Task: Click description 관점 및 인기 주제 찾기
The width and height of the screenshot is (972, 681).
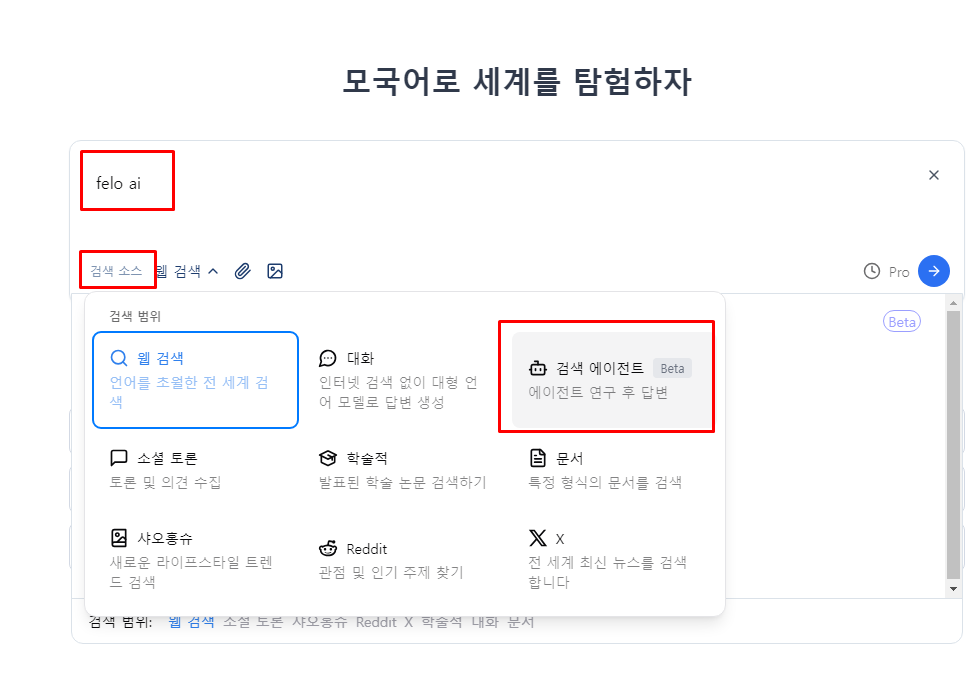Action: pos(391,572)
